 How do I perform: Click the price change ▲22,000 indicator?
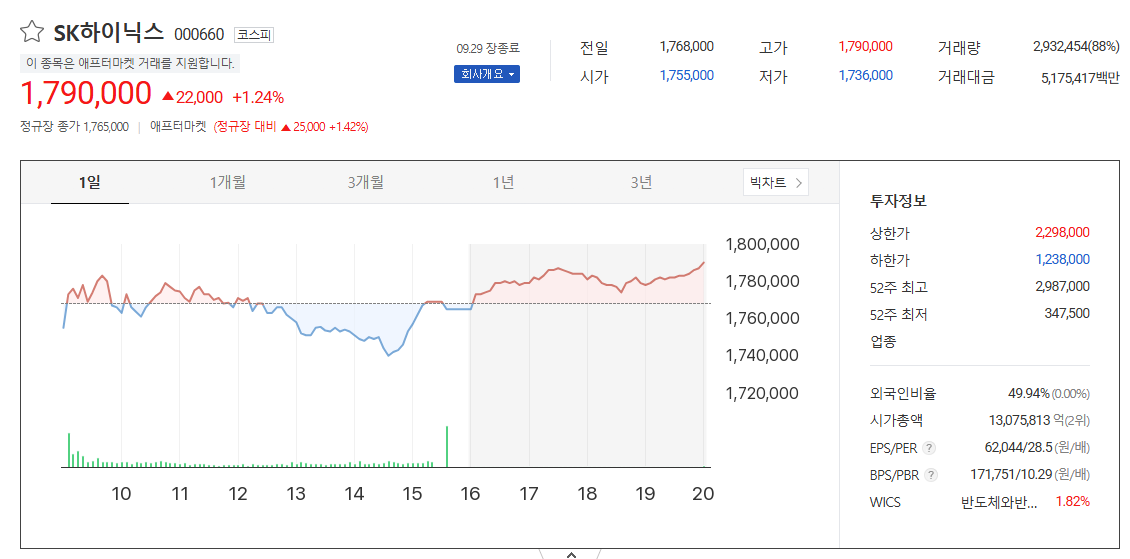click(192, 97)
